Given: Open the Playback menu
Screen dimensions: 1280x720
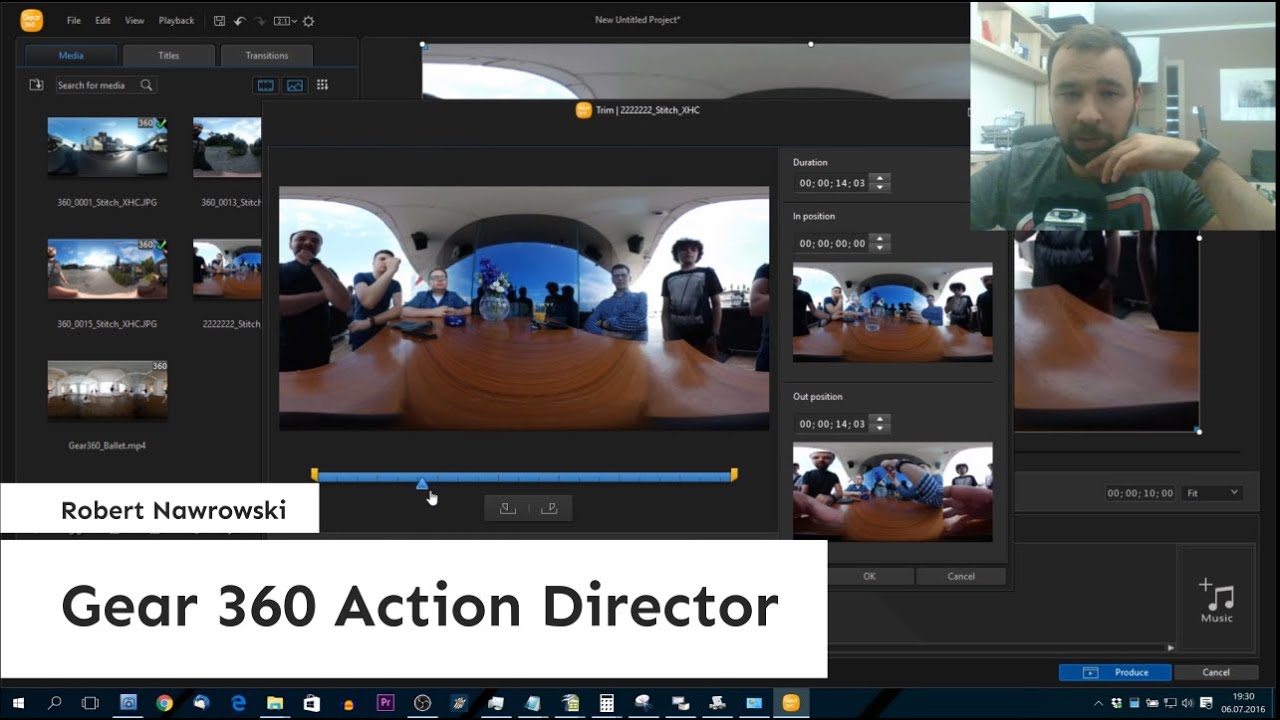Looking at the screenshot, I should coord(177,20).
